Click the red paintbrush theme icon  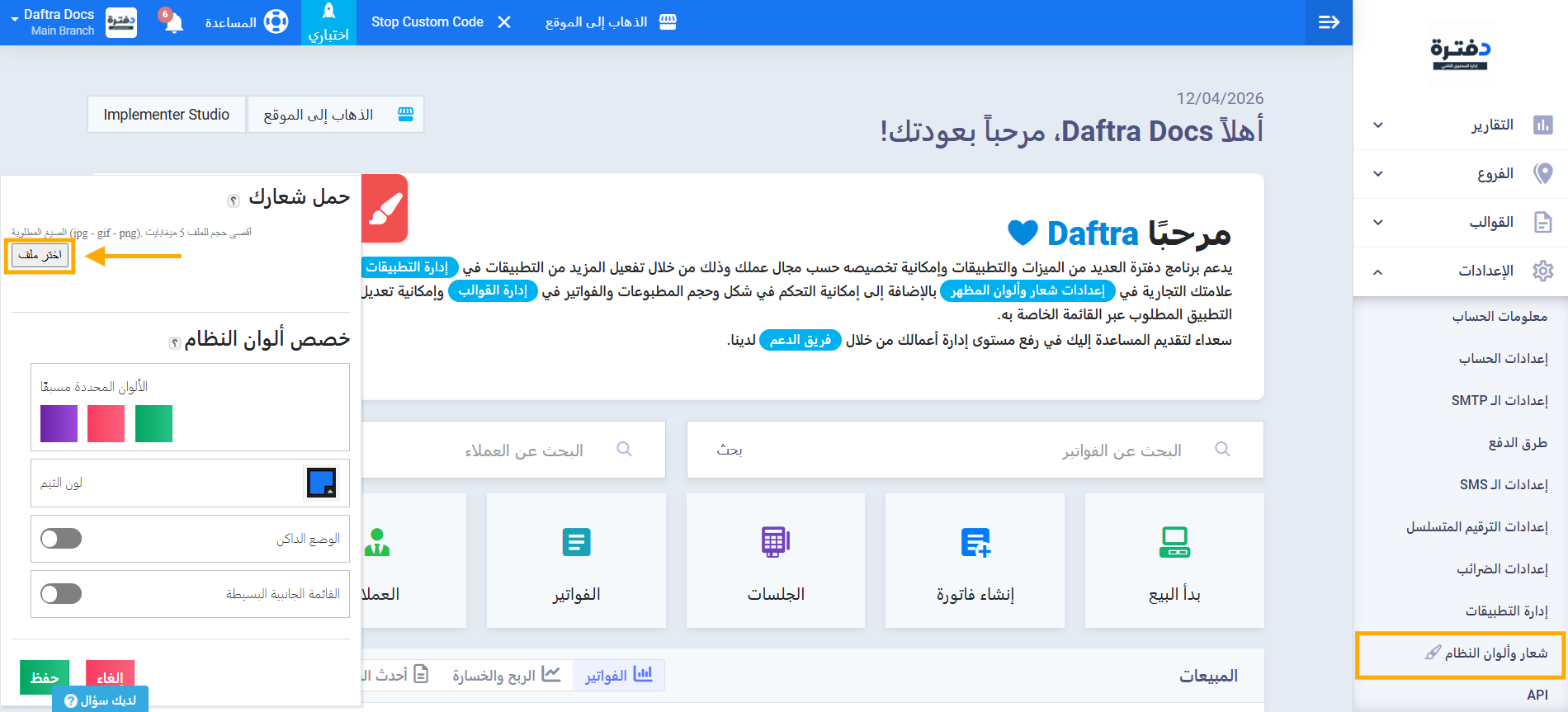coord(385,209)
